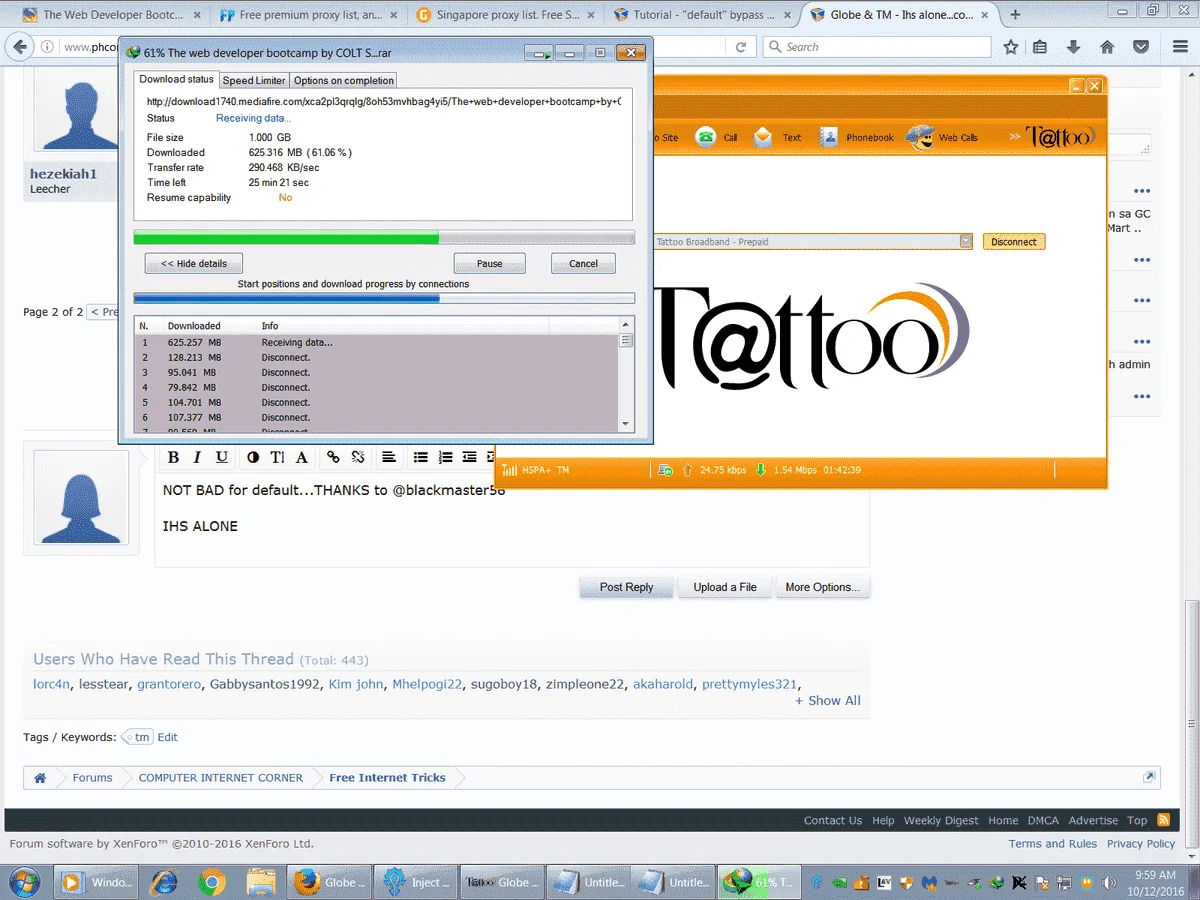The width and height of the screenshot is (1200, 900).
Task: Click the reply text editor area
Action: [x=511, y=520]
